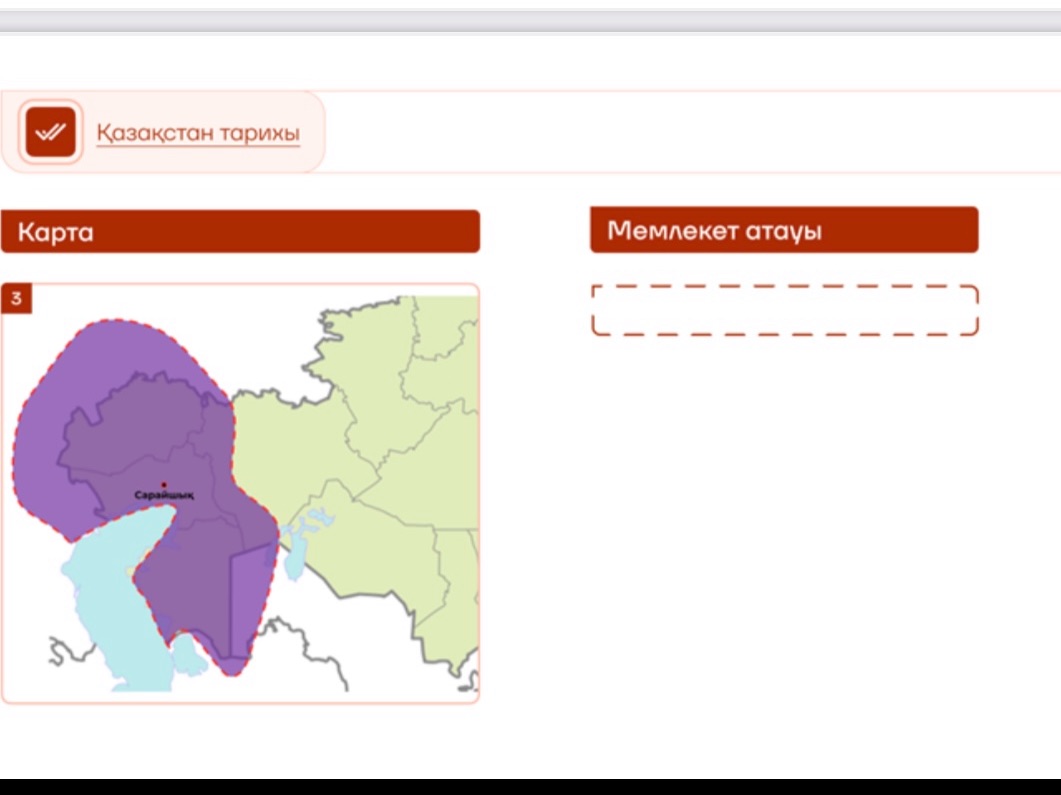Click the Мемлекет атауы header bar
1061x795 pixels.
[x=785, y=229]
